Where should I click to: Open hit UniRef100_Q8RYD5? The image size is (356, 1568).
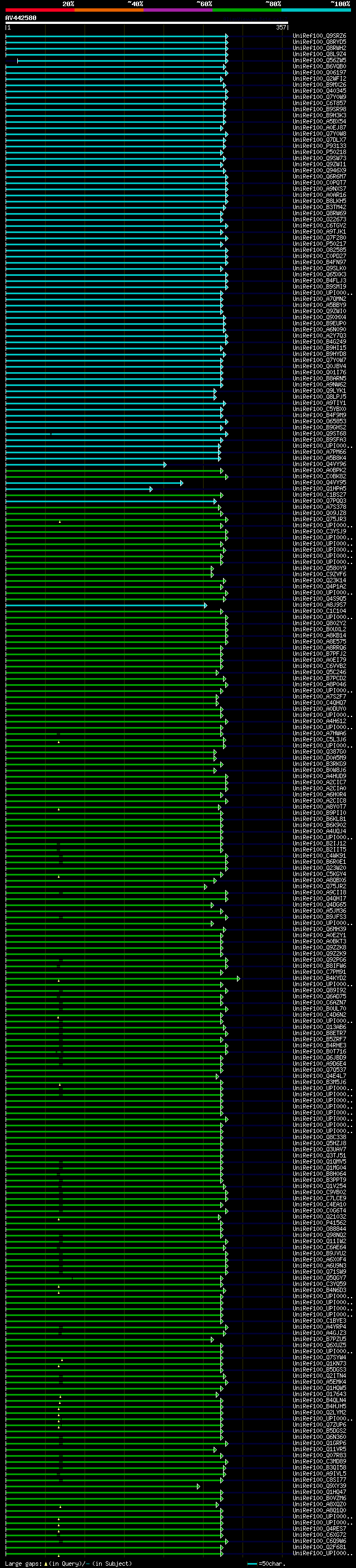point(319,42)
